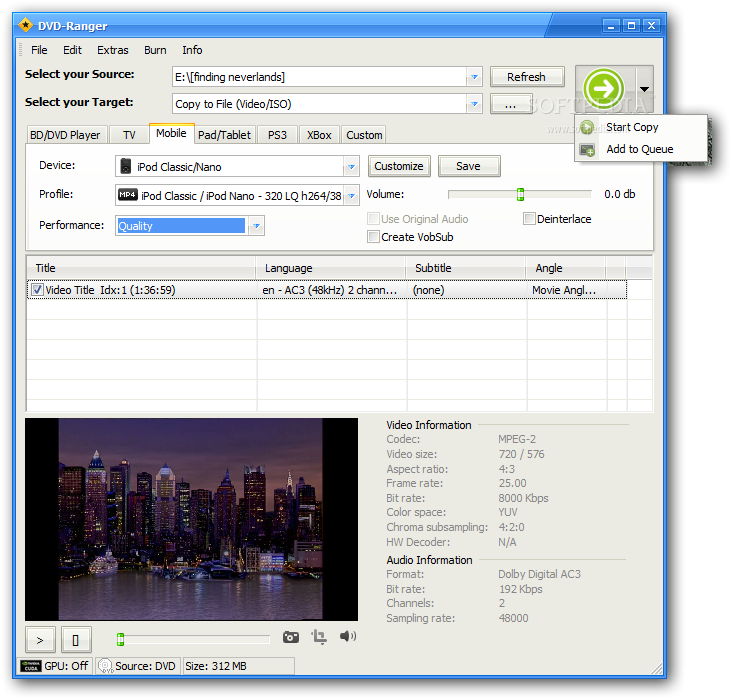Open the crop tool icon below the preview
This screenshot has height=699, width=732.
coord(319,637)
